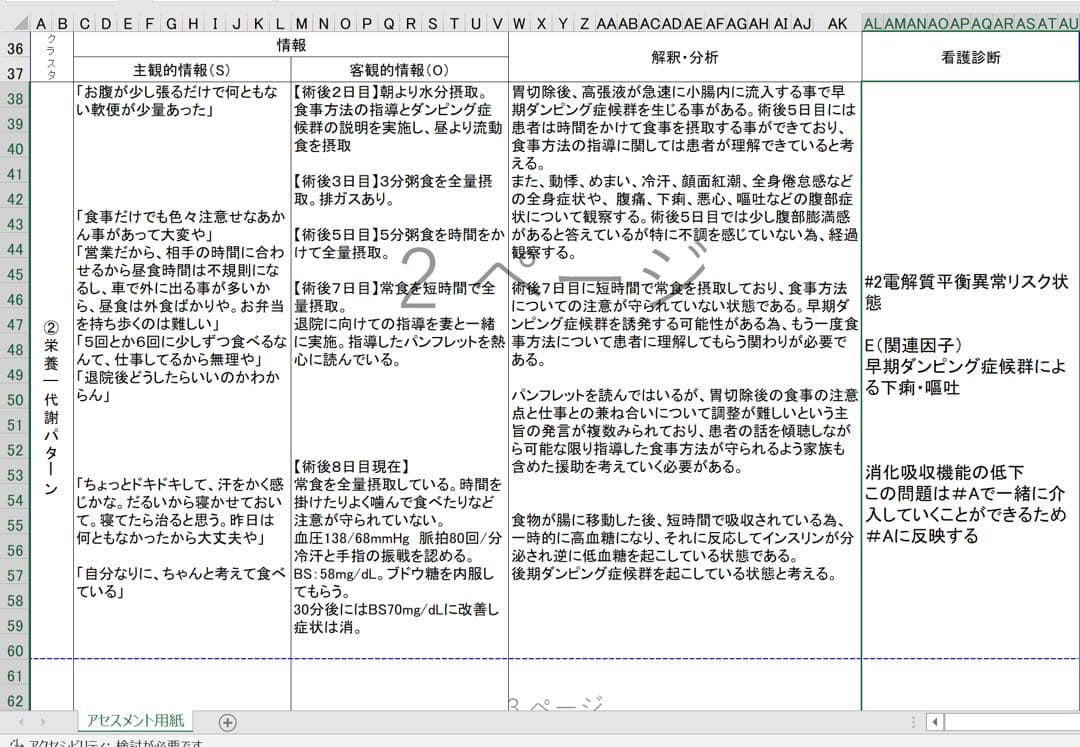Click the text 後期ダンピング症候群を起こしている状態と考える
Image resolution: width=1080 pixels, height=747 pixels.
674,574
